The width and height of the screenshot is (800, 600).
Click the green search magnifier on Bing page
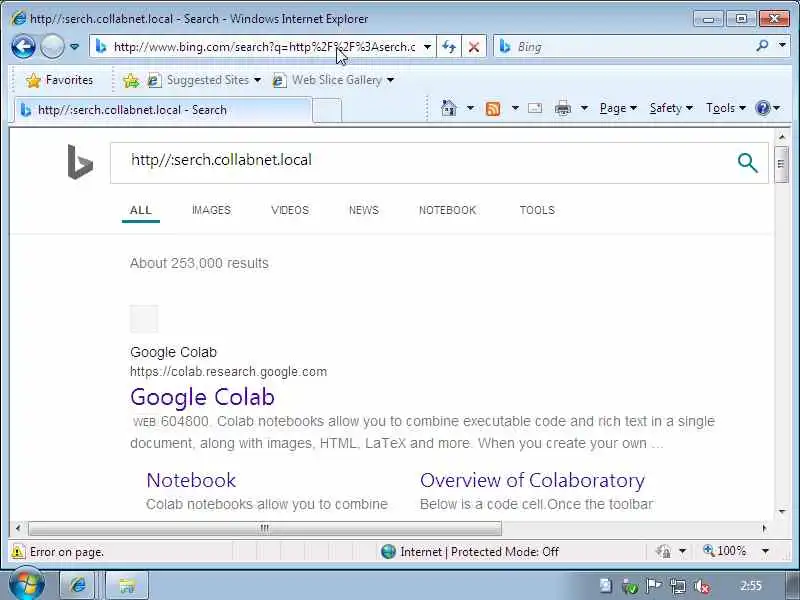click(747, 163)
